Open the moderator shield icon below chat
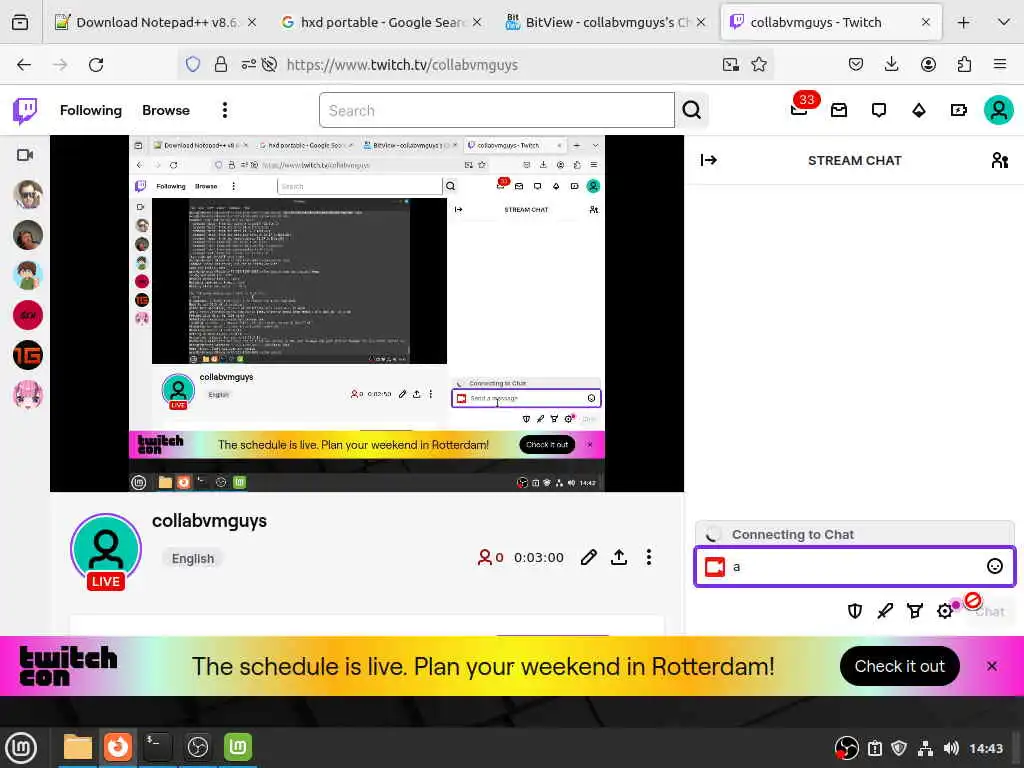 pos(854,611)
